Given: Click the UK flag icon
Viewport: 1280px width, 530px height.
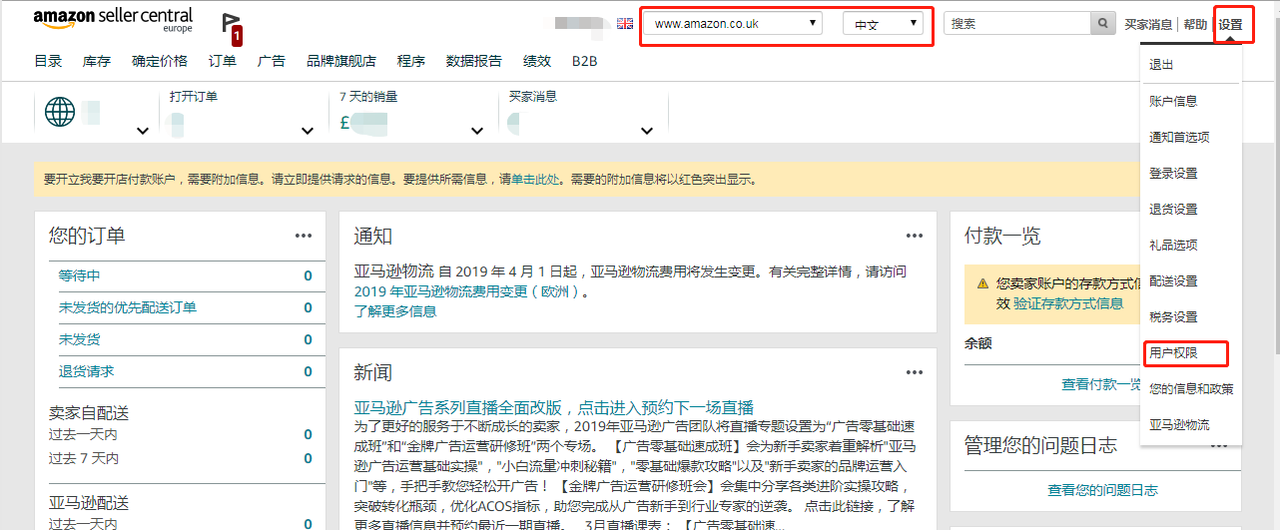Looking at the screenshot, I should [x=625, y=23].
